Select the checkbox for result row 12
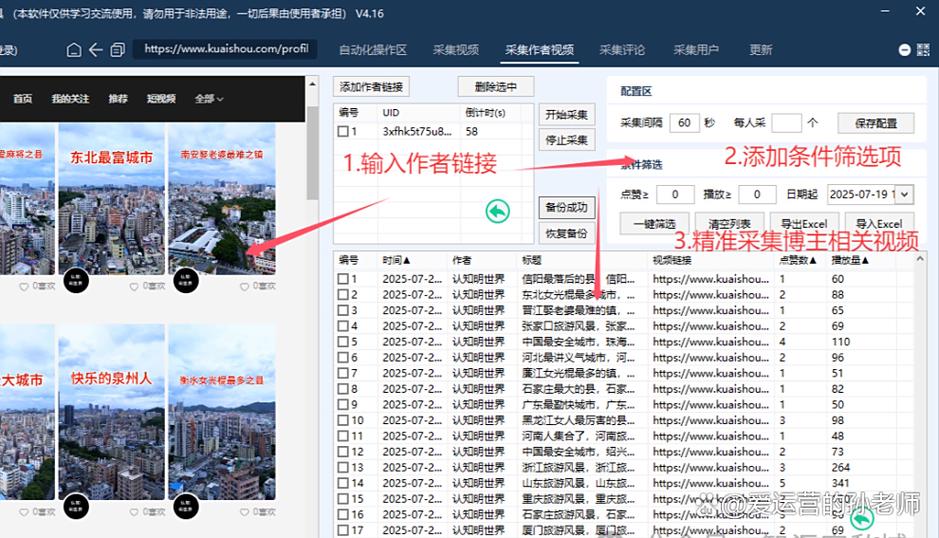This screenshot has width=939, height=538. pyautogui.click(x=344, y=452)
